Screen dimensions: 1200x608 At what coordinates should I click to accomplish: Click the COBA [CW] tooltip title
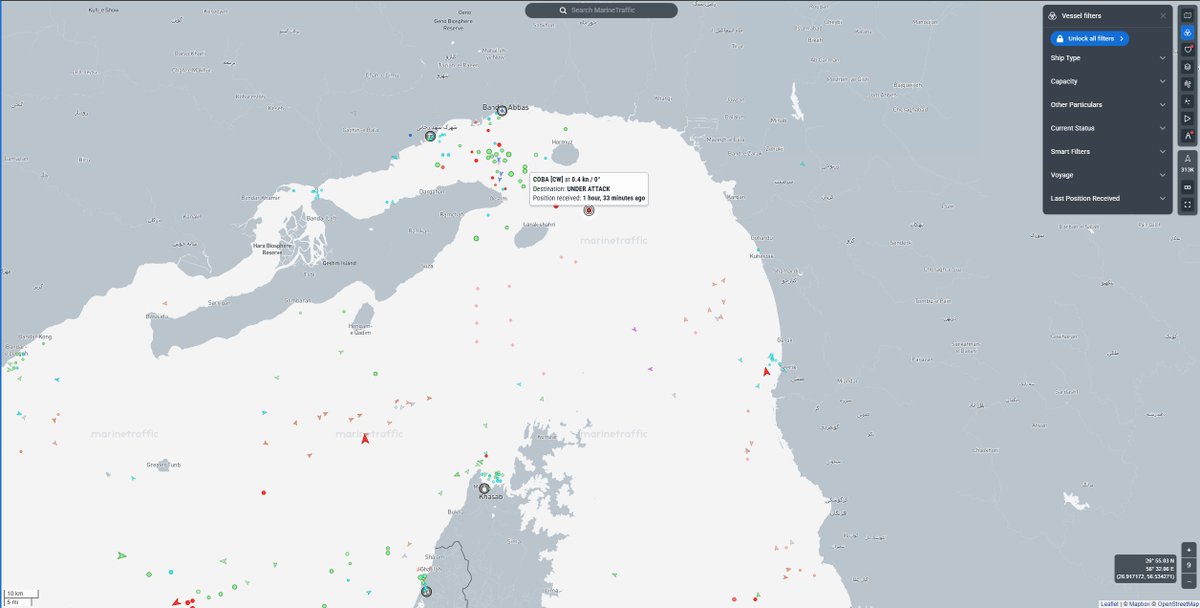[549, 179]
